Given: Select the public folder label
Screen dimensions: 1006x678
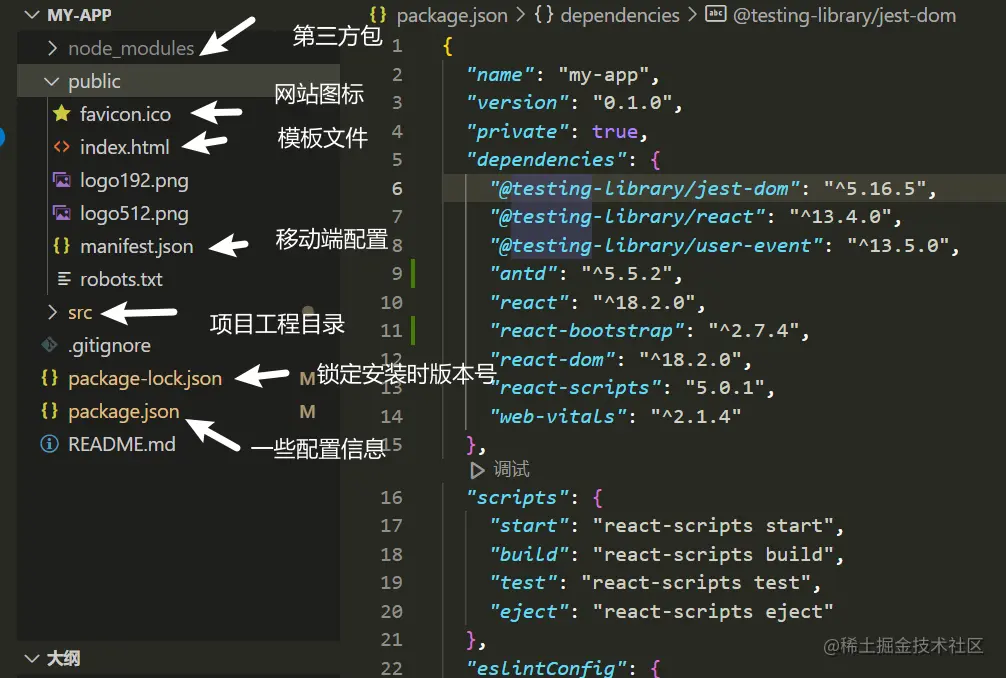Looking at the screenshot, I should [94, 81].
